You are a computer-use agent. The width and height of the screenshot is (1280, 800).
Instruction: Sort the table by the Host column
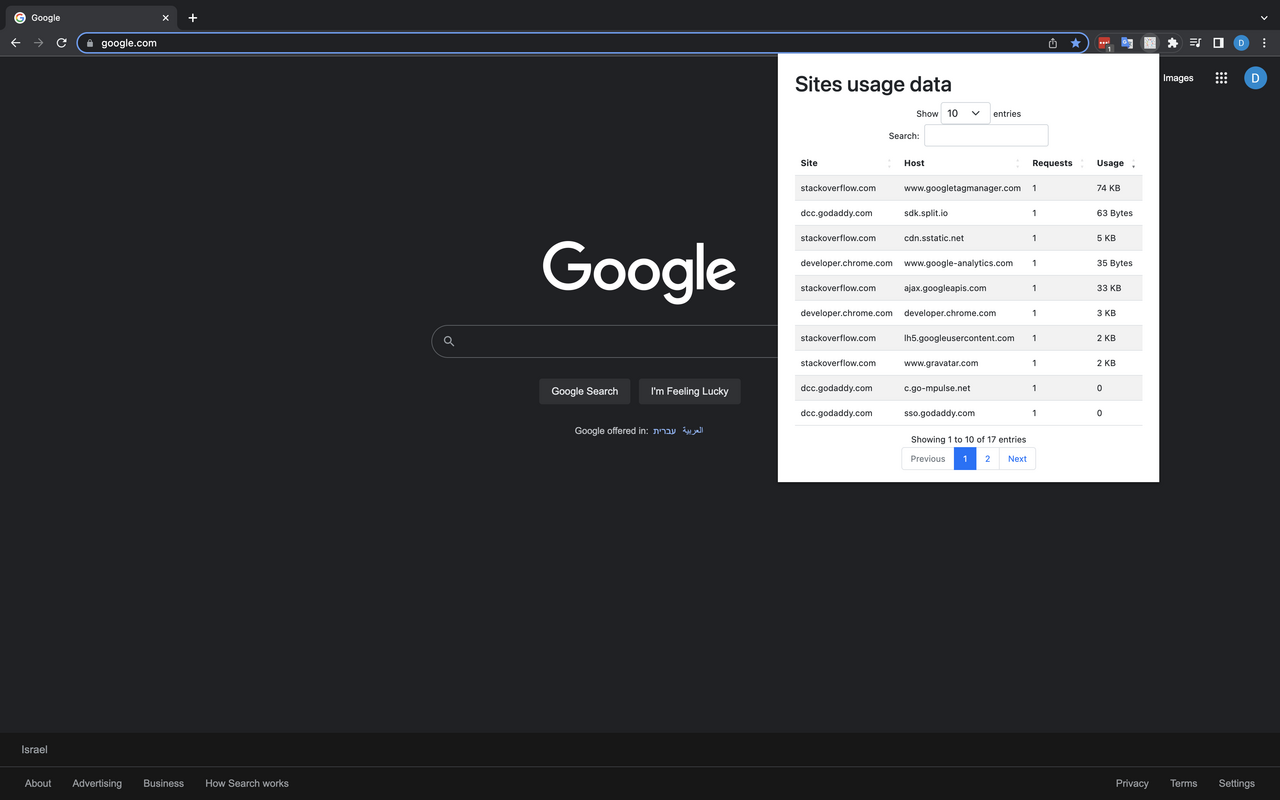click(x=913, y=163)
